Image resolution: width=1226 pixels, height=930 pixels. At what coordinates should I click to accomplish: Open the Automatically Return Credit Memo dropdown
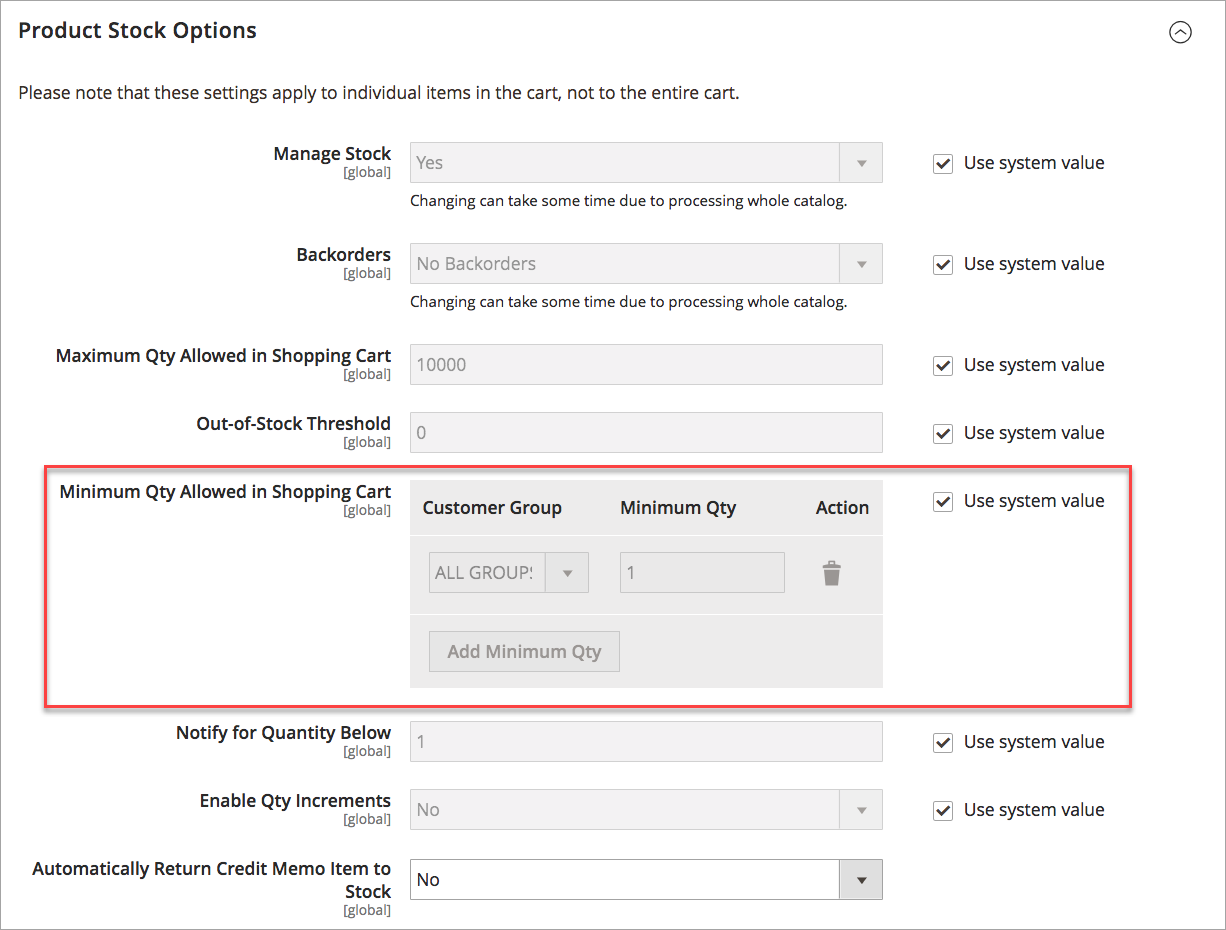point(861,879)
